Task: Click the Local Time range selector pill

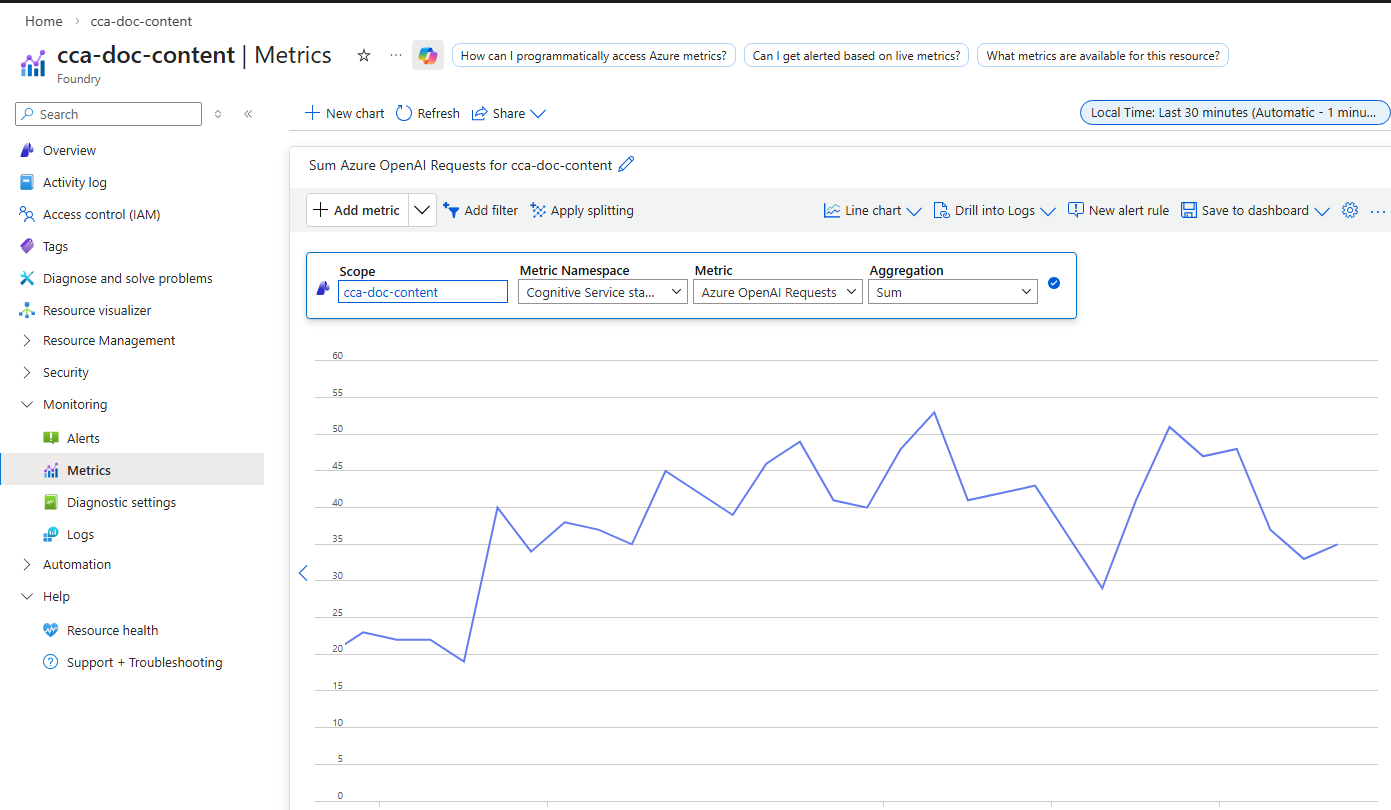Action: 1235,112
